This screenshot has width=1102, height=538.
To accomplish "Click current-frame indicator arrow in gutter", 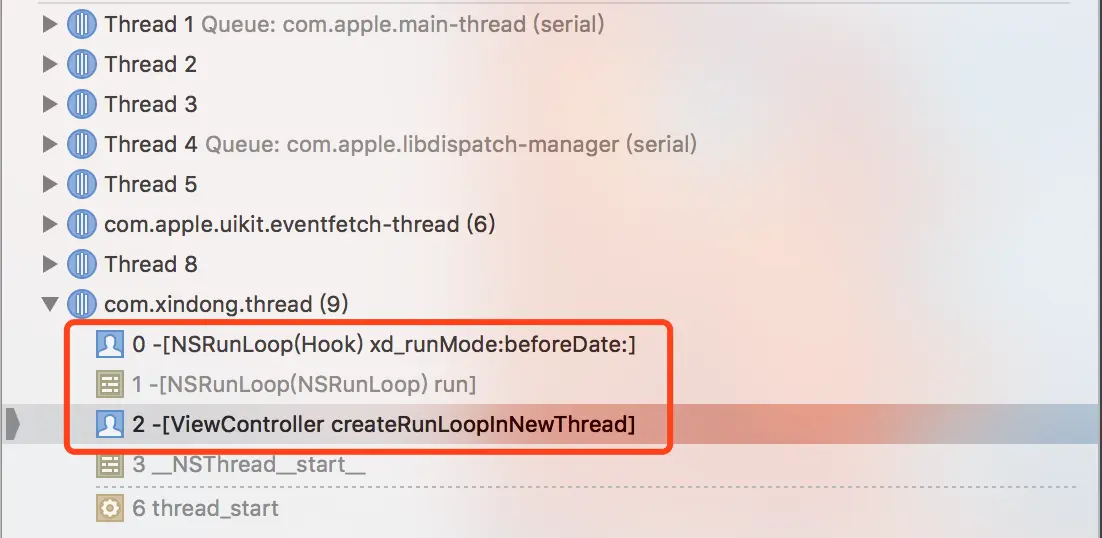I will click(13, 424).
